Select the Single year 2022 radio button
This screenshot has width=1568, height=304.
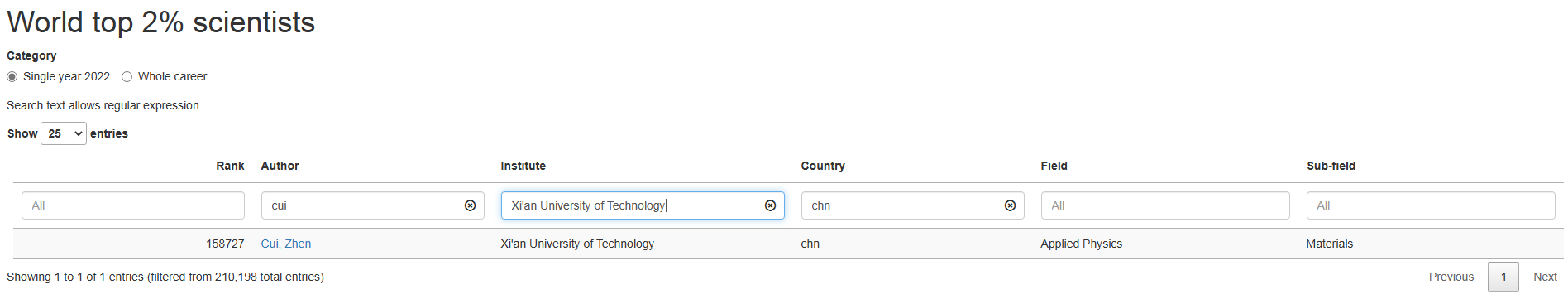[x=12, y=76]
